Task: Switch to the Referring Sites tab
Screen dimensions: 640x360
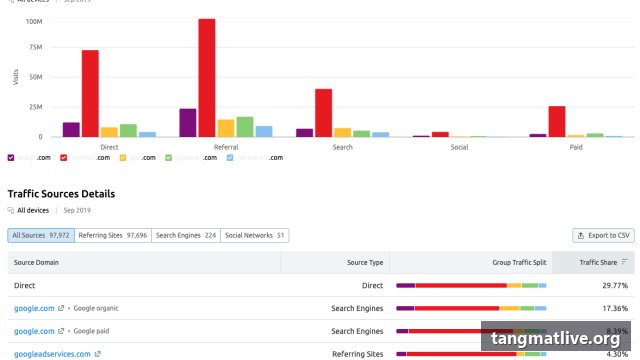Action: point(113,236)
